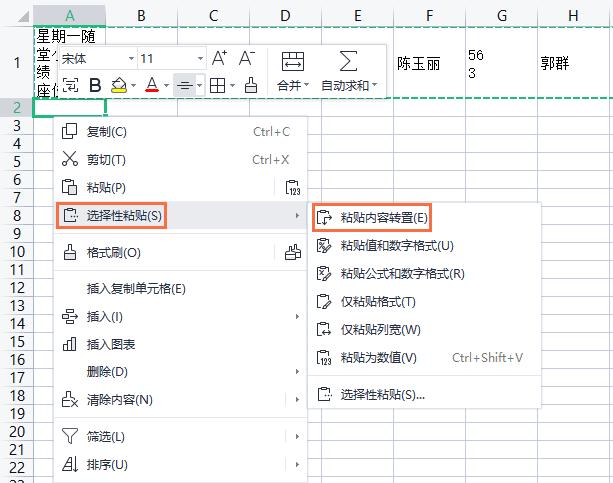Click paste-as-values icon beside 粘贴(P)
This screenshot has height=483, width=613.
click(292, 188)
